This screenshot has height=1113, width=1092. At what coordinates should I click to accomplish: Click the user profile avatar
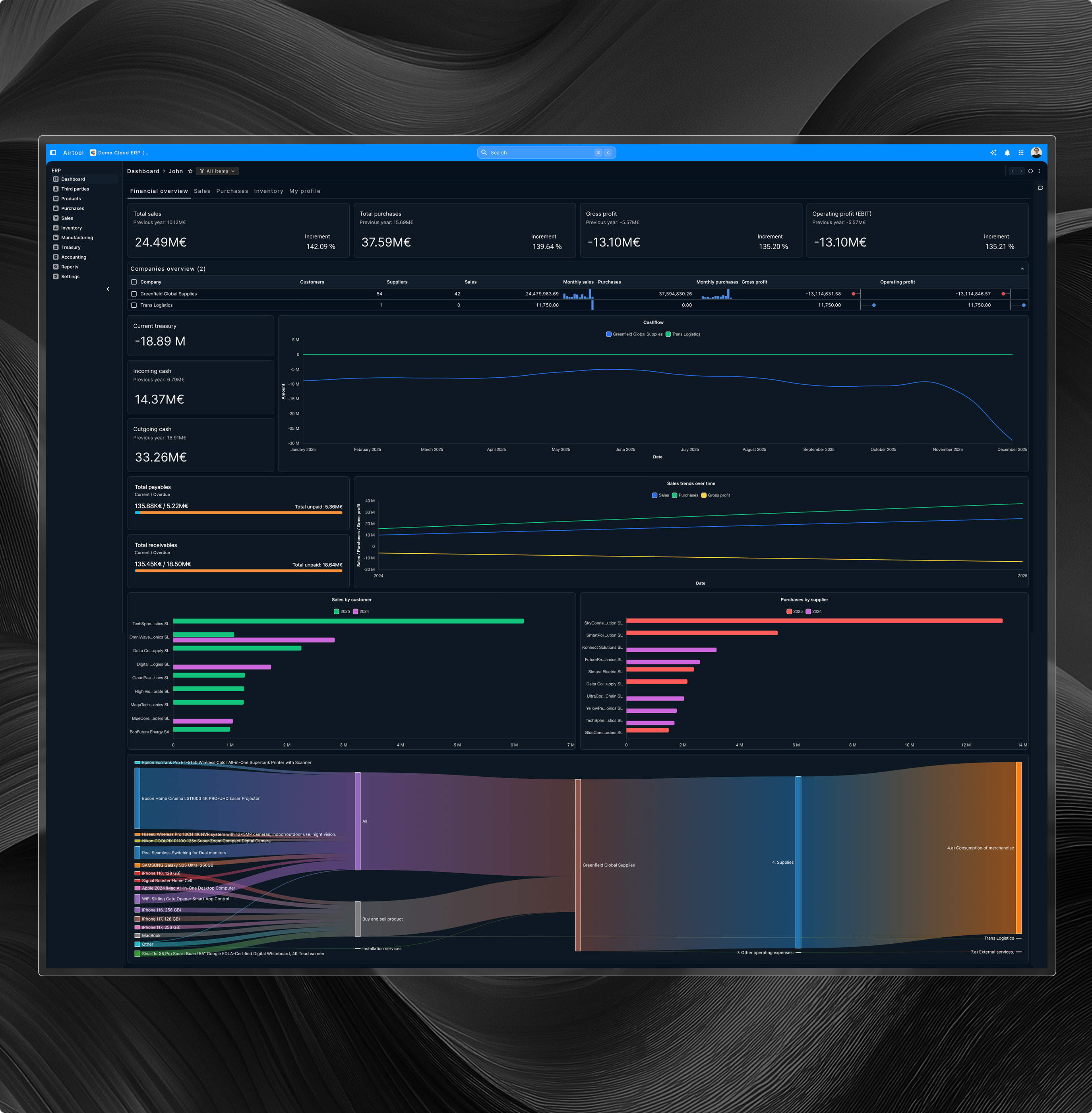click(1036, 152)
